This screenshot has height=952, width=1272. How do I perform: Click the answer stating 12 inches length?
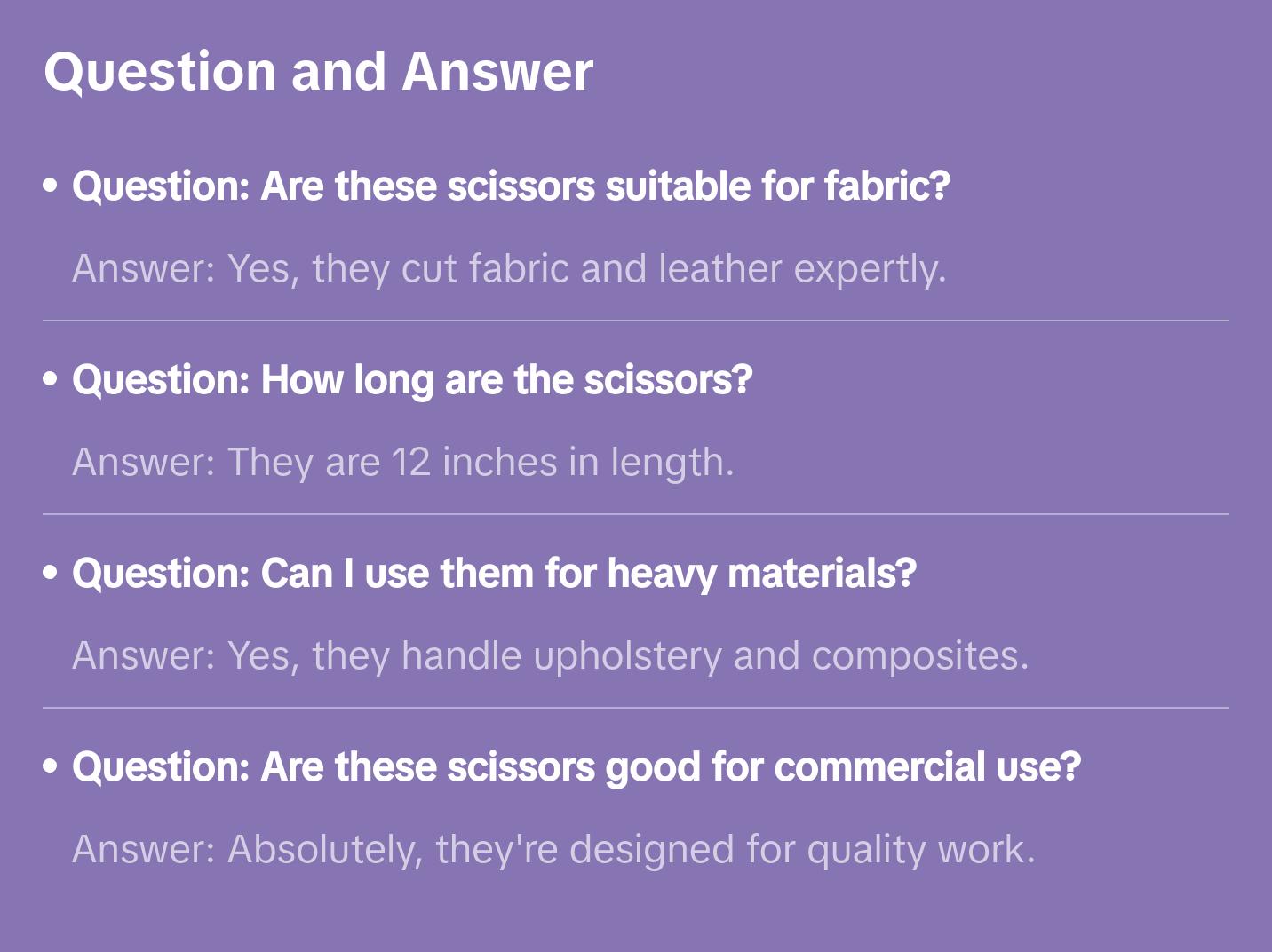point(403,462)
